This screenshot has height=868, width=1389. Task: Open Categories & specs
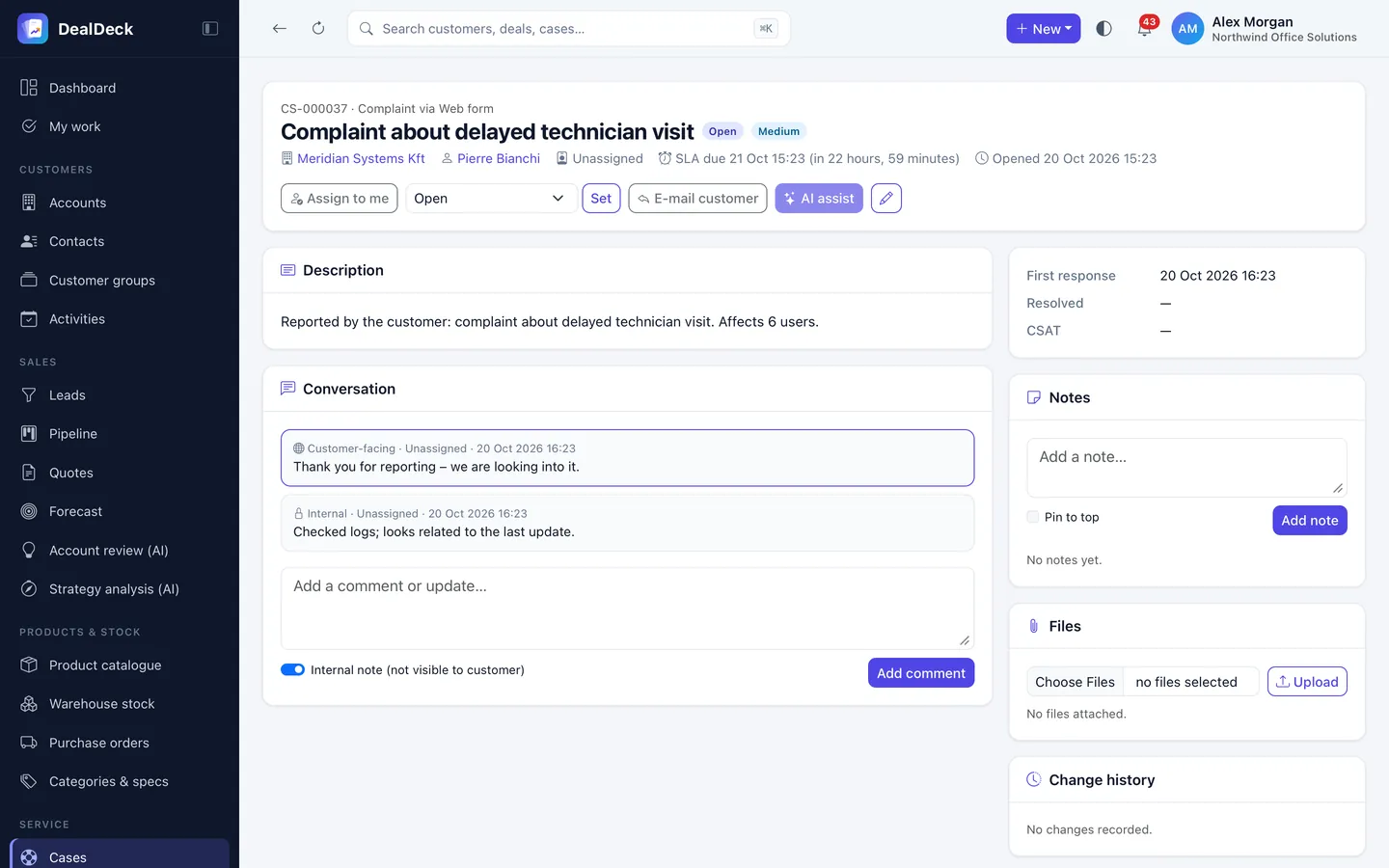click(x=120, y=781)
